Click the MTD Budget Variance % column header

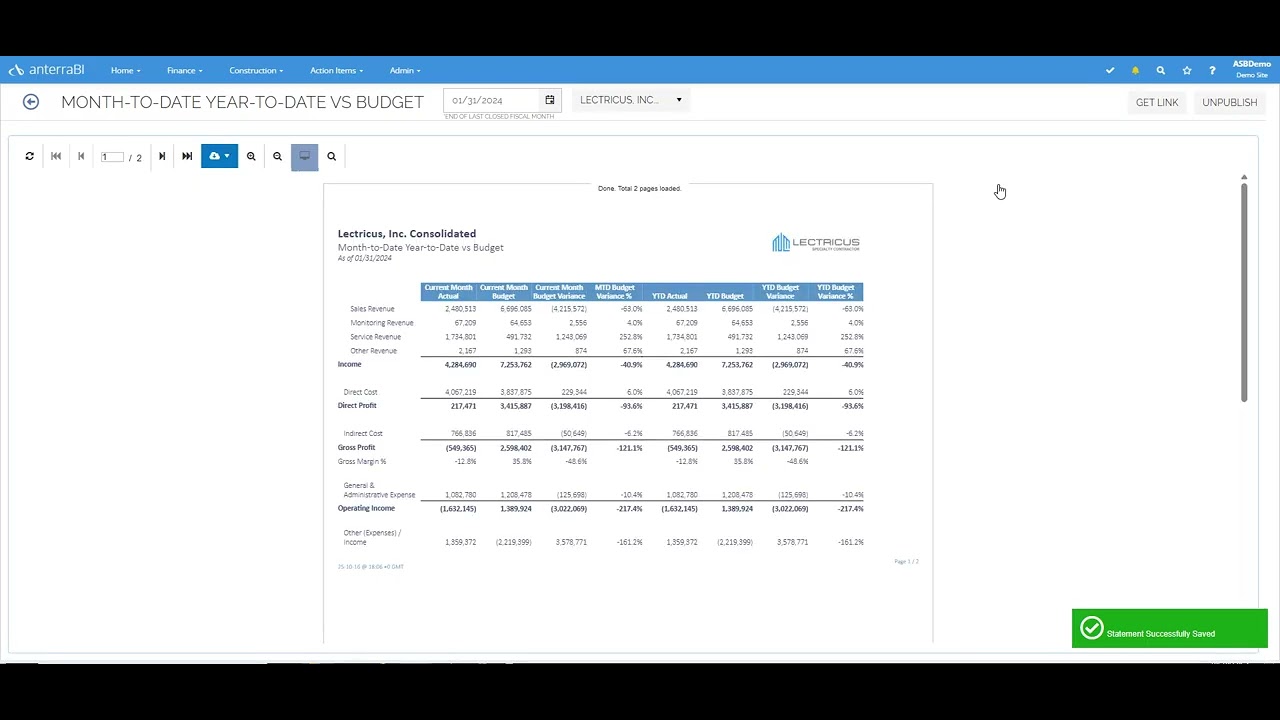[x=614, y=292]
